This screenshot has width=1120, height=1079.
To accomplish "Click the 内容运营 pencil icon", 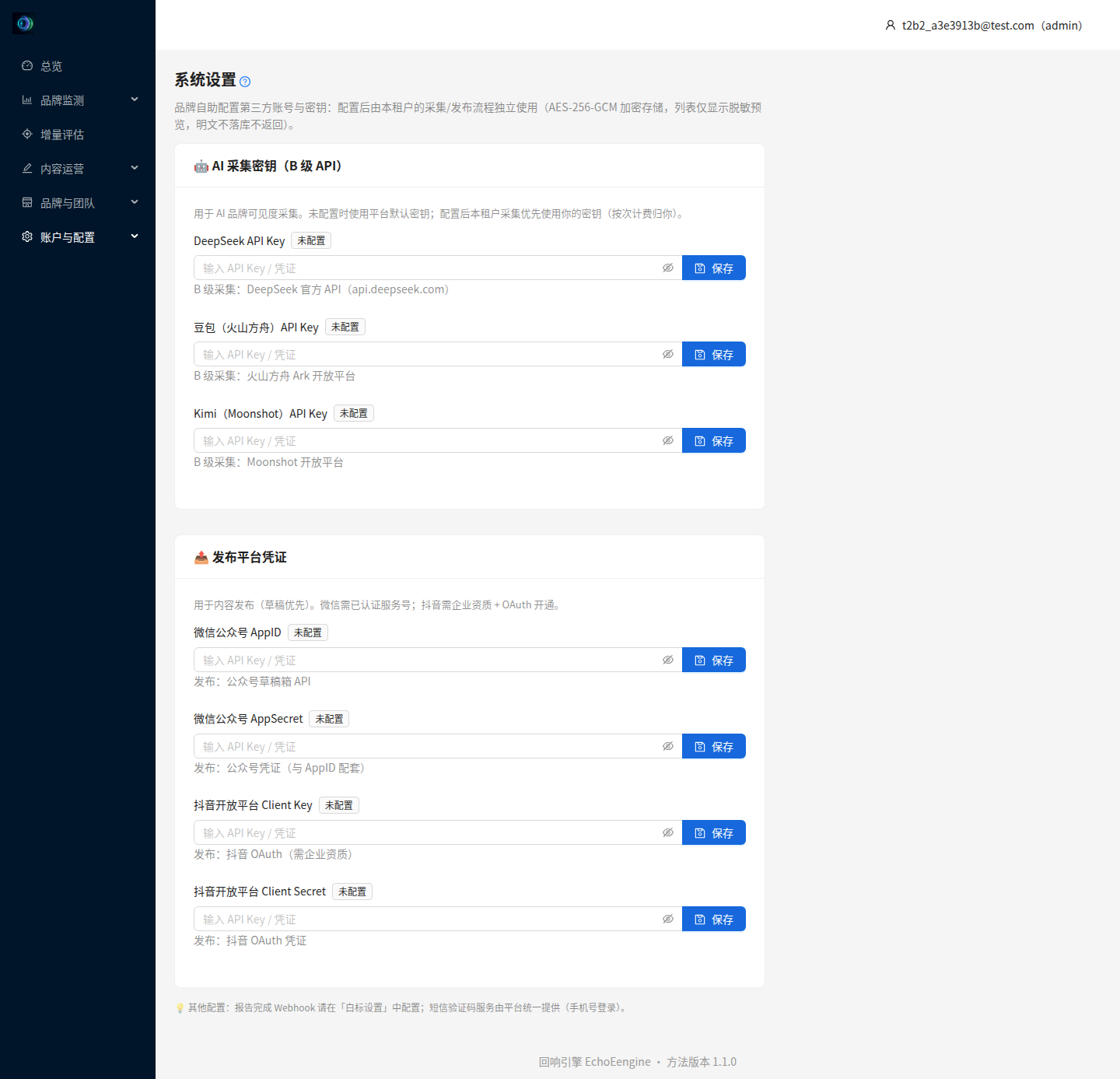I will 27,169.
